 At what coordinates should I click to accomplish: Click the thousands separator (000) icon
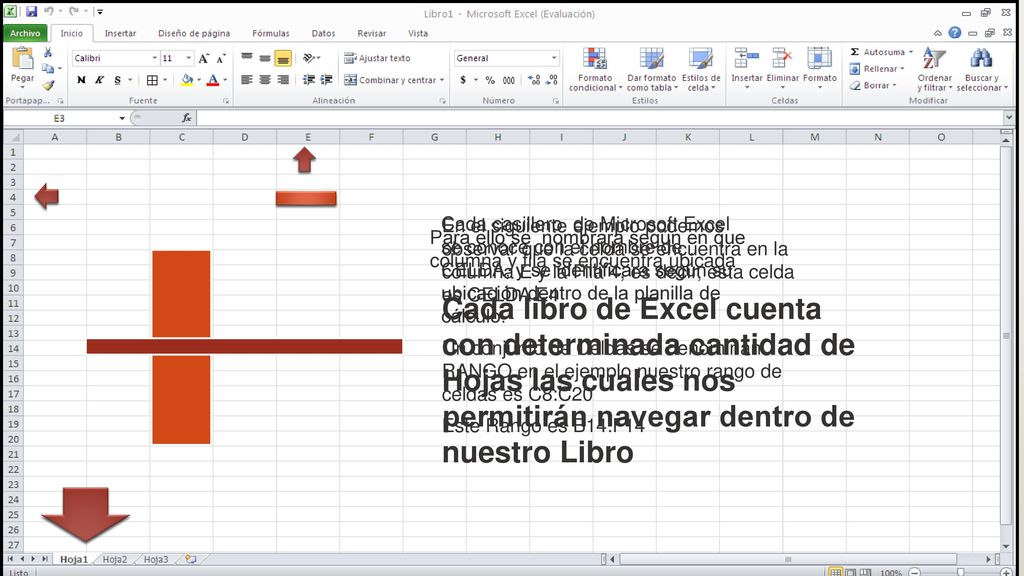(x=509, y=80)
